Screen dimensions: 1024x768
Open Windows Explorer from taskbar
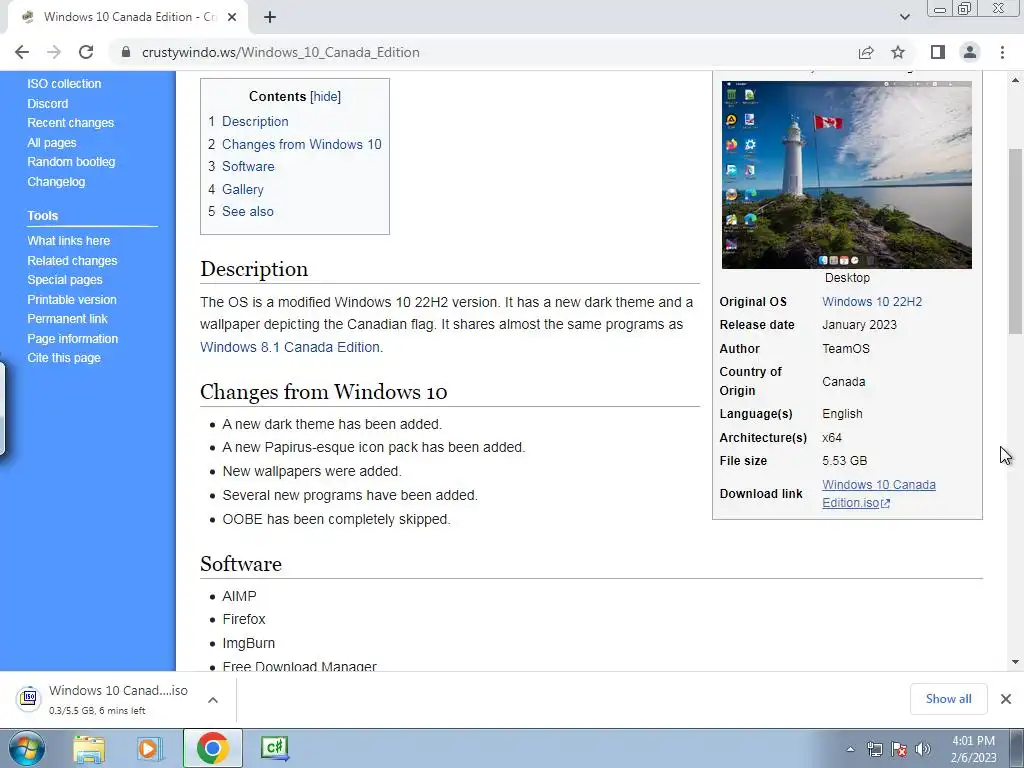pyautogui.click(x=88, y=748)
